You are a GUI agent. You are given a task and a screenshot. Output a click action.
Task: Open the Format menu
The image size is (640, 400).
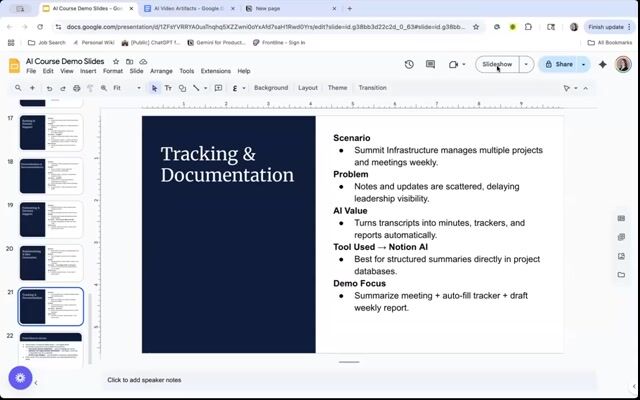tap(113, 71)
